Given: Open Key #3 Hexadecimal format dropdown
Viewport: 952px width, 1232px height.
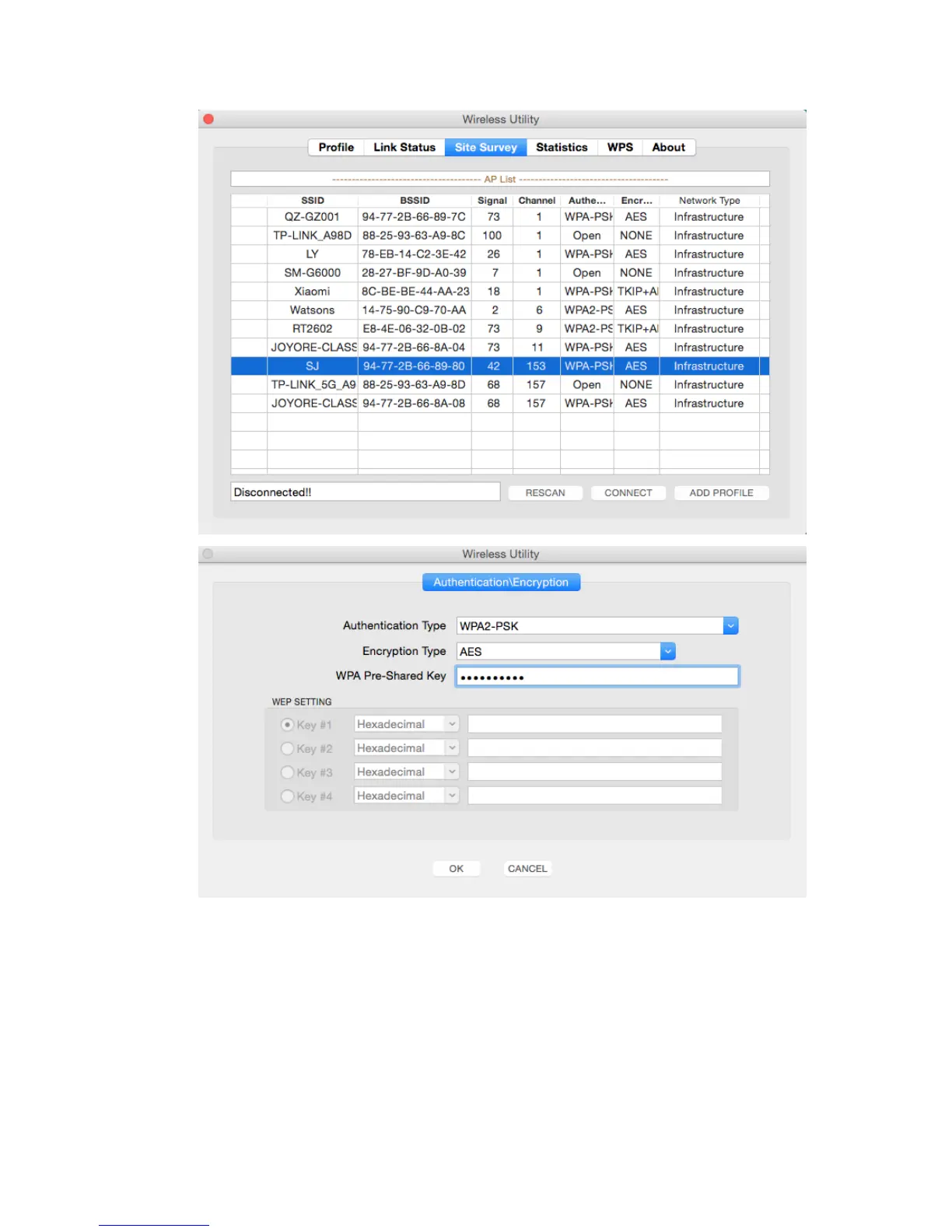Looking at the screenshot, I should [x=407, y=772].
